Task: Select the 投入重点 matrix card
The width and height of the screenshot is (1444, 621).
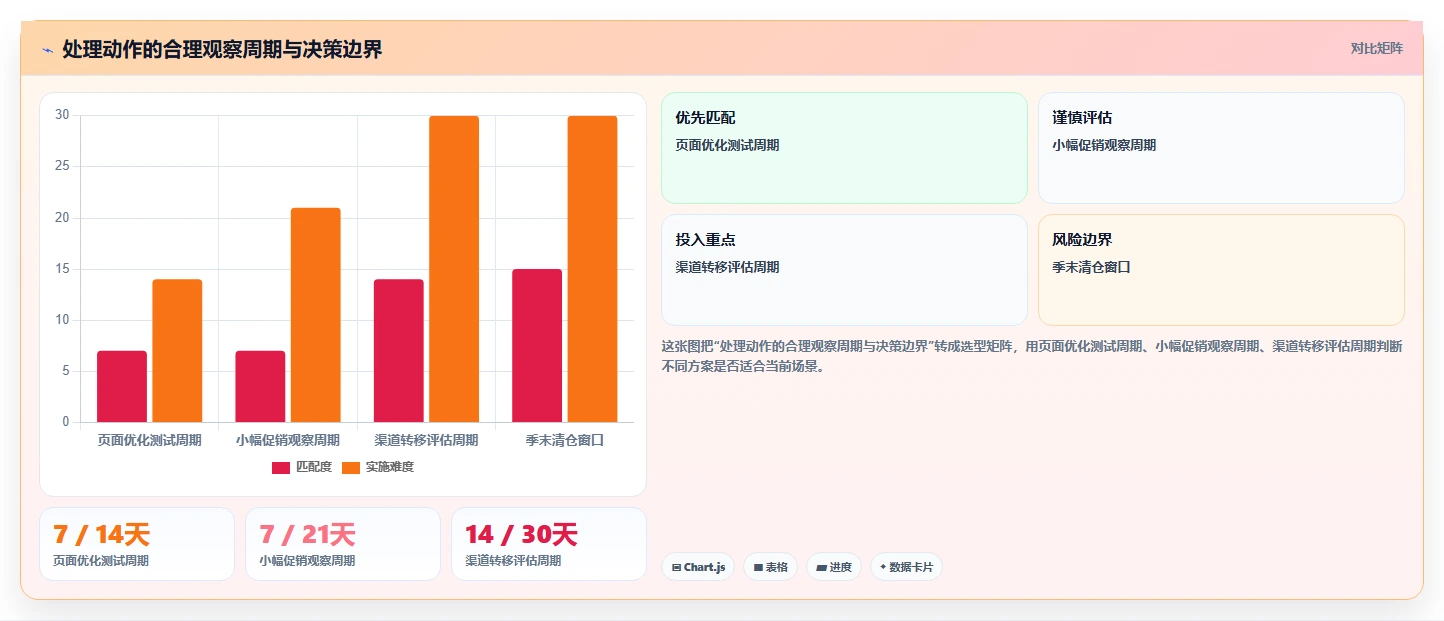Action: (844, 270)
